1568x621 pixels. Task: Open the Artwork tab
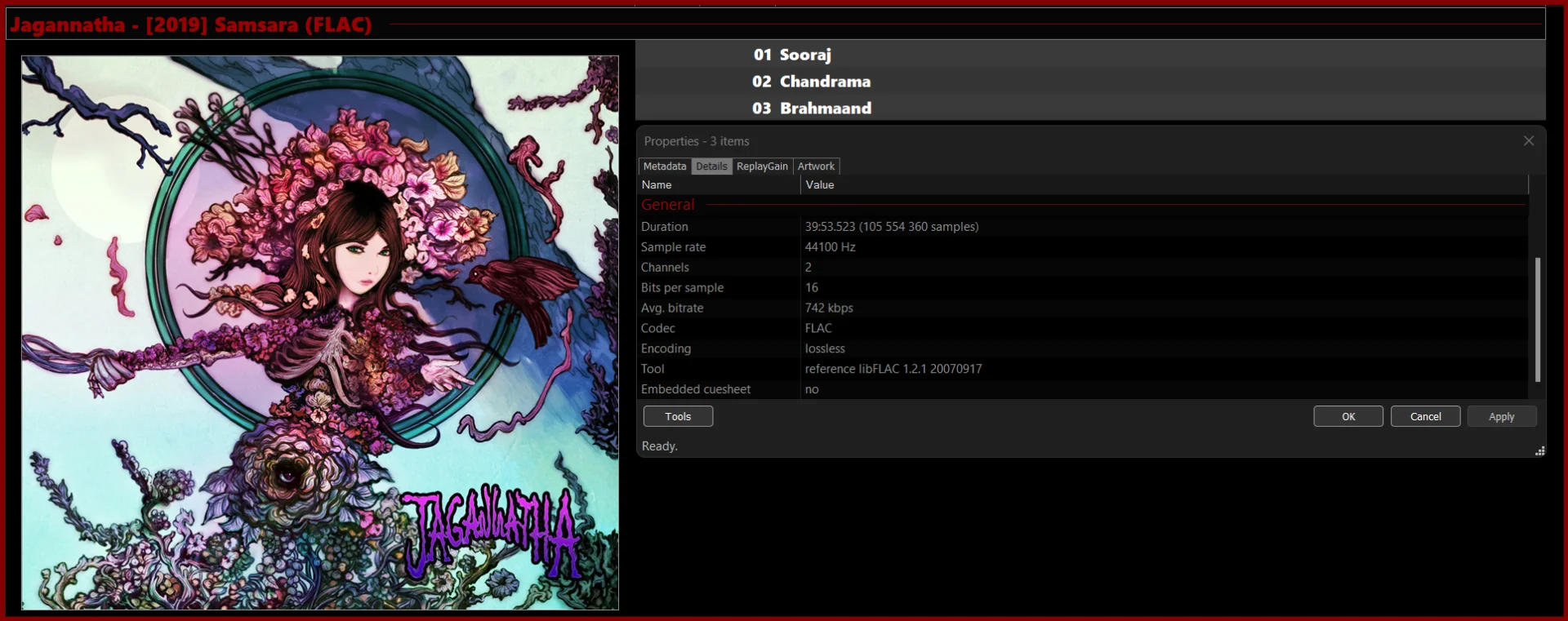(816, 166)
